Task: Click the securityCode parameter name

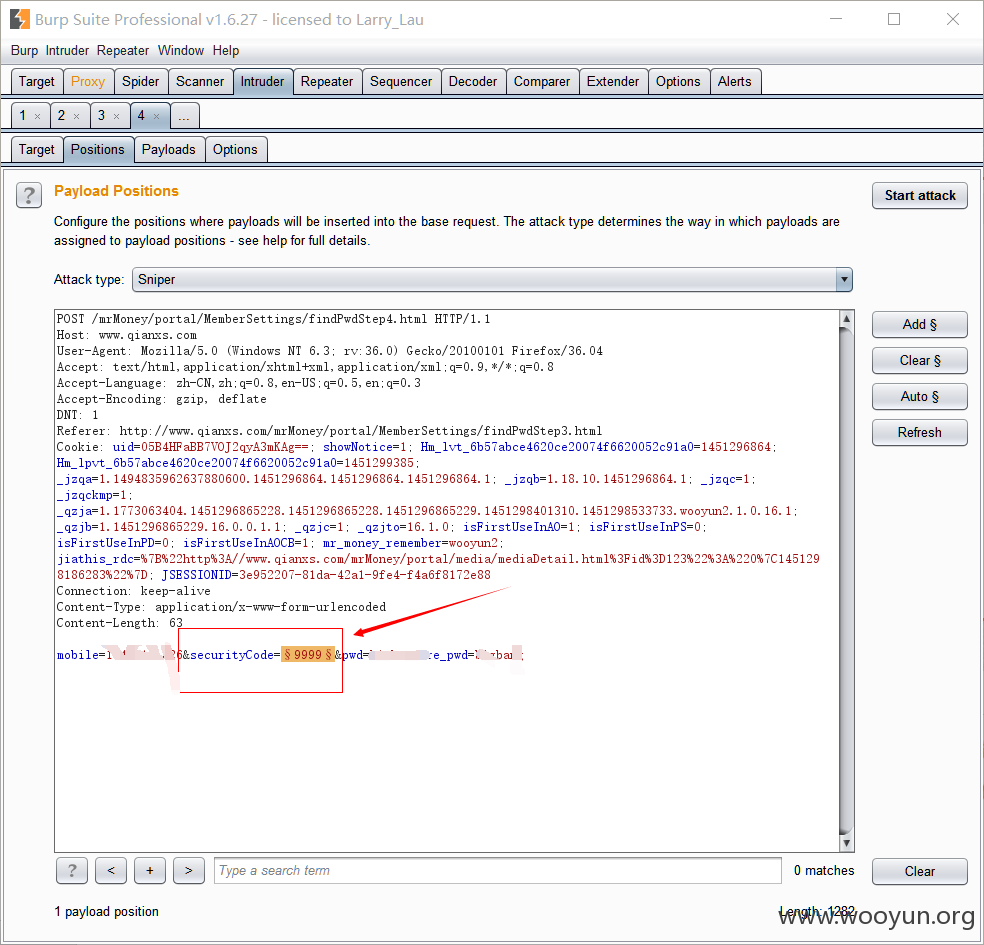Action: tap(232, 654)
